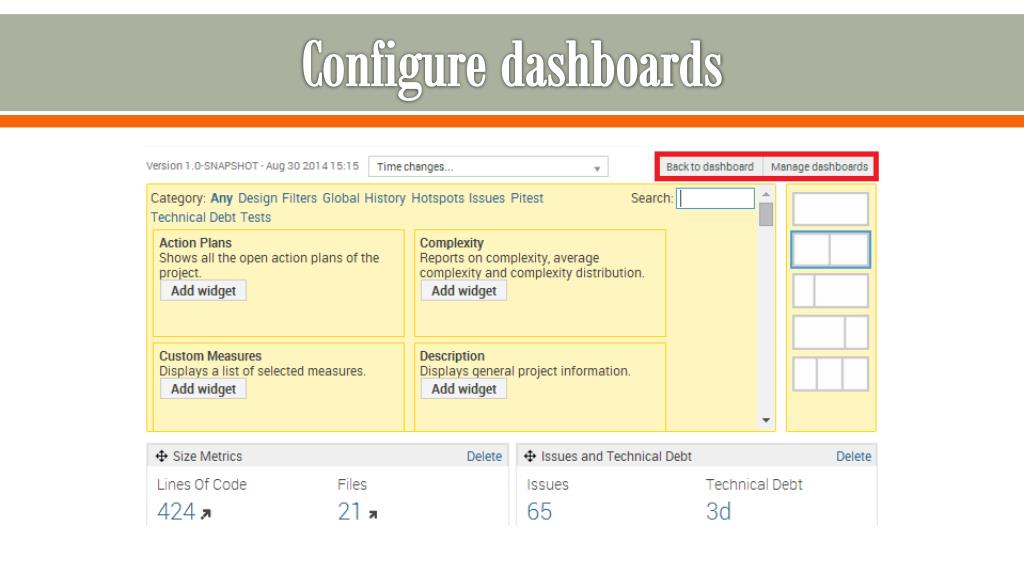This screenshot has height=576, width=1024.
Task: Add the Description widget
Action: [464, 389]
